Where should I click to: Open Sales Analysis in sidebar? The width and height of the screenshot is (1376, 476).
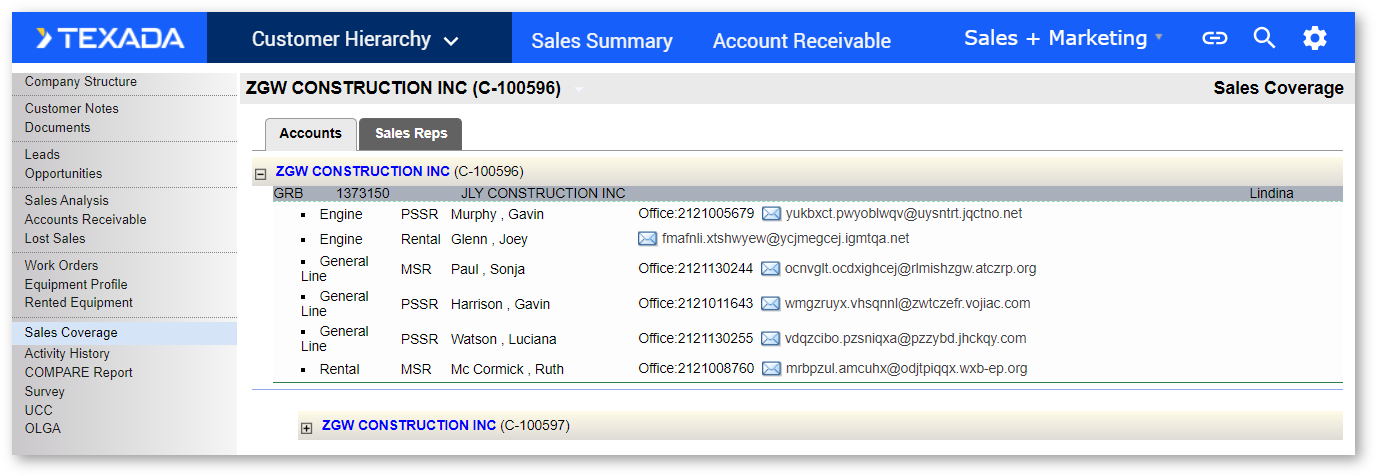point(67,200)
